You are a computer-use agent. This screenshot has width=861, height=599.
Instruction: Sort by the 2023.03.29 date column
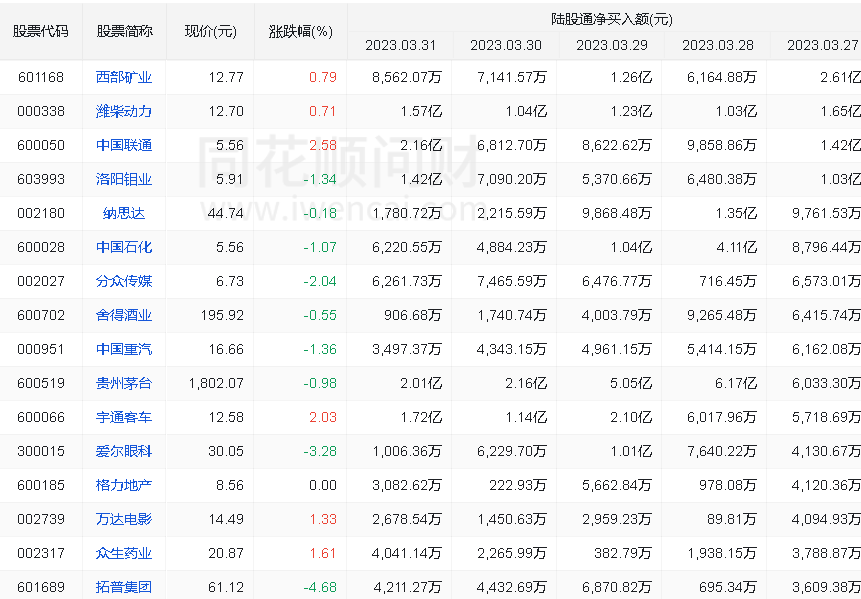[x=612, y=45]
